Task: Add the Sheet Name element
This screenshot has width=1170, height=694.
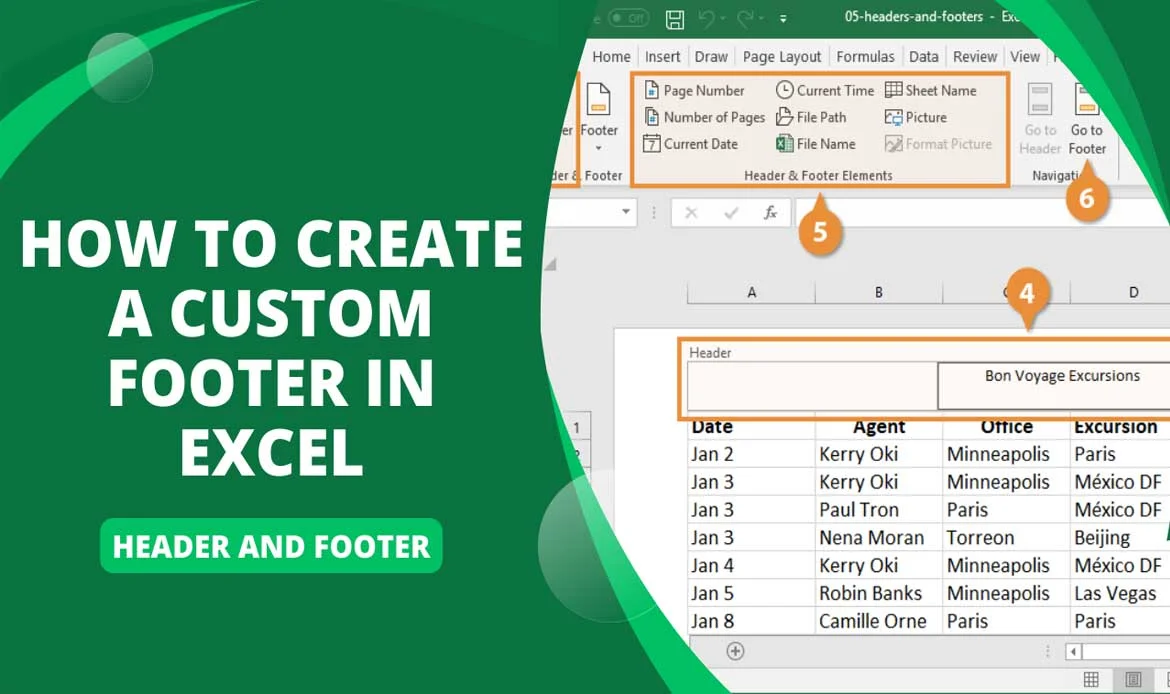Action: 930,90
